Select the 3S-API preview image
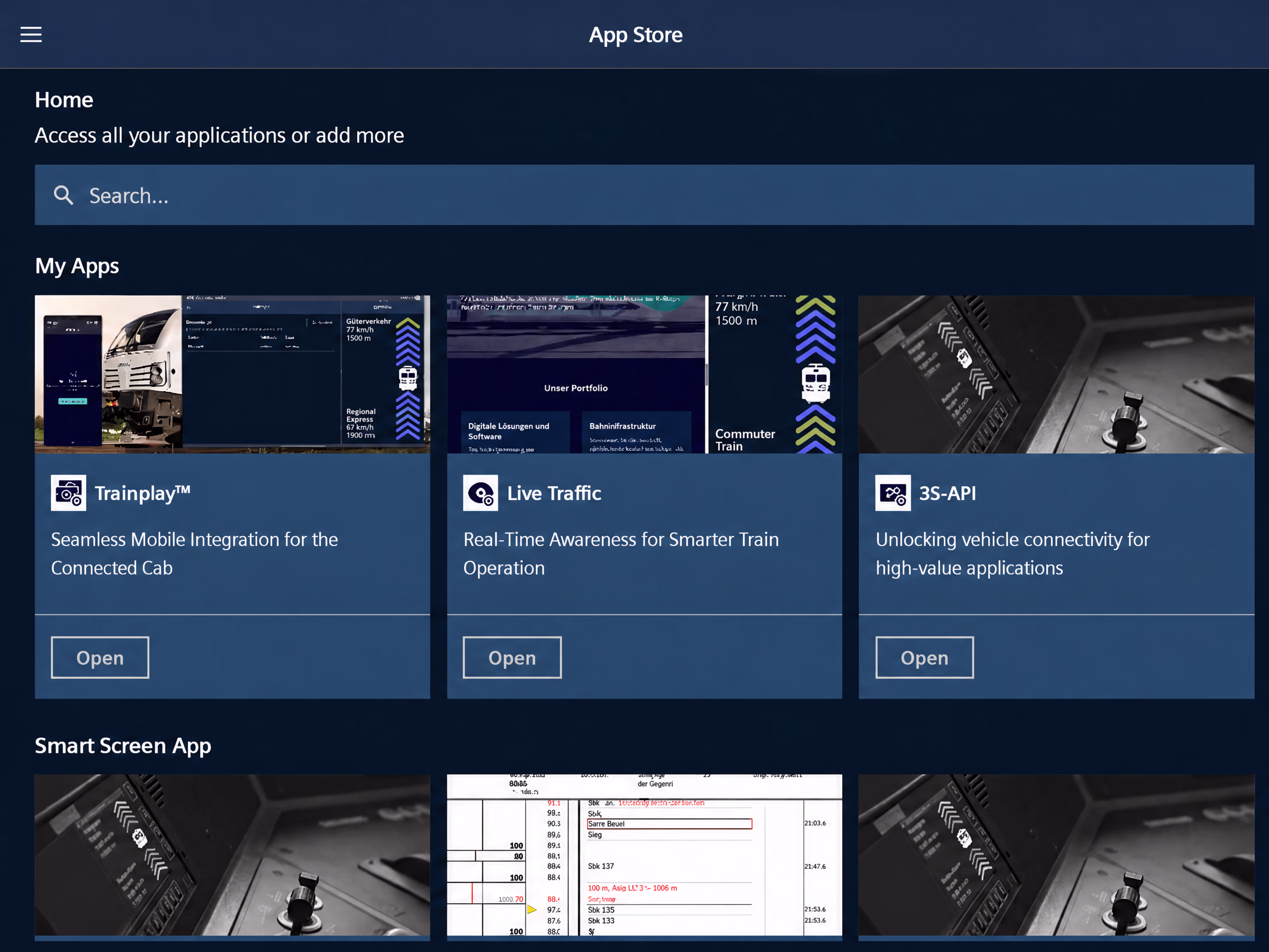Image resolution: width=1269 pixels, height=952 pixels. pyautogui.click(x=1056, y=374)
